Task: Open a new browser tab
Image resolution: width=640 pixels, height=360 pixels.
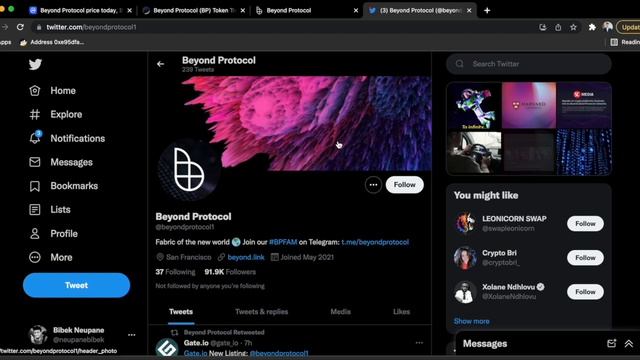Action: coord(487,11)
